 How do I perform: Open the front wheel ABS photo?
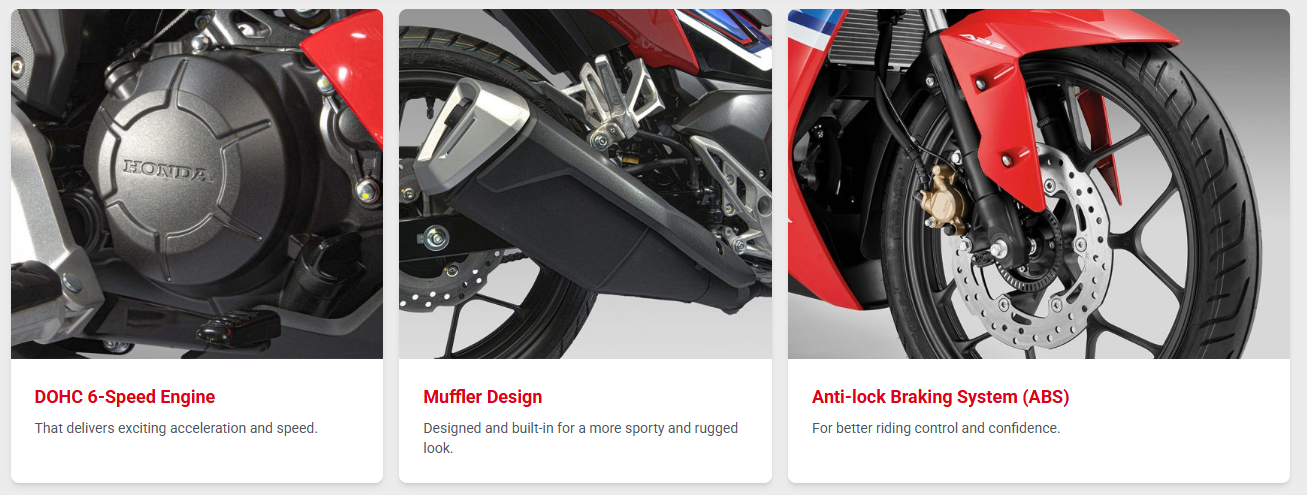pos(1039,184)
